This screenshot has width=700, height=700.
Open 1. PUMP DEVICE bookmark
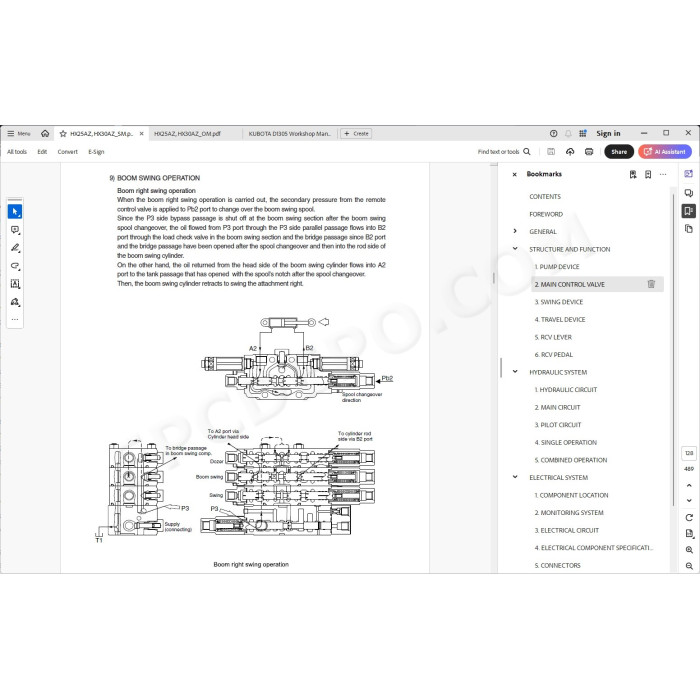click(557, 267)
